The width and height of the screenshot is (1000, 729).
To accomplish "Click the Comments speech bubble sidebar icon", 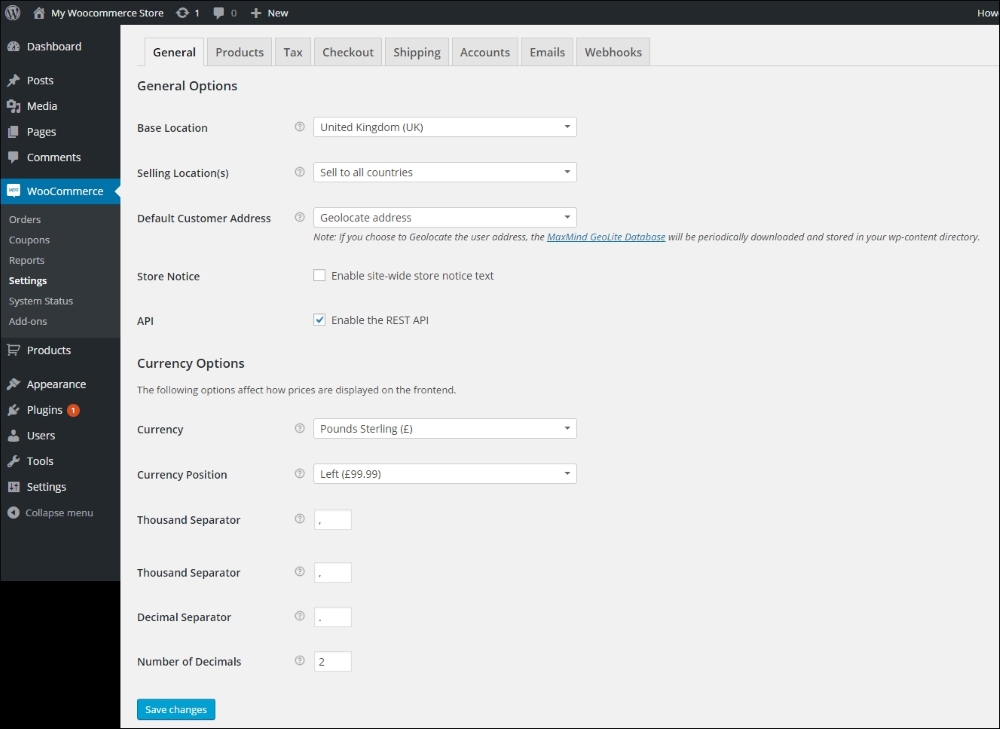I will [13, 157].
